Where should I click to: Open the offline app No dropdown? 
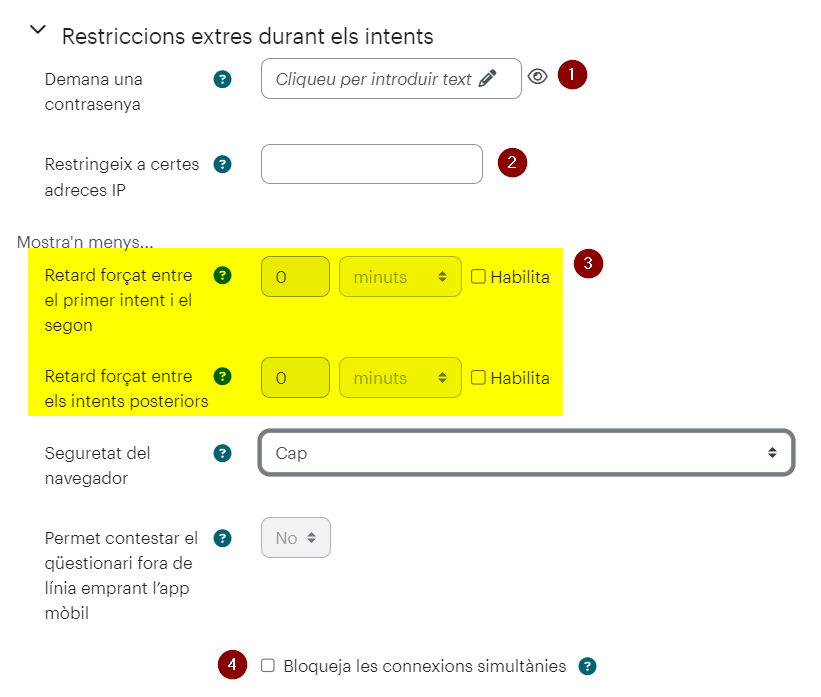[296, 538]
